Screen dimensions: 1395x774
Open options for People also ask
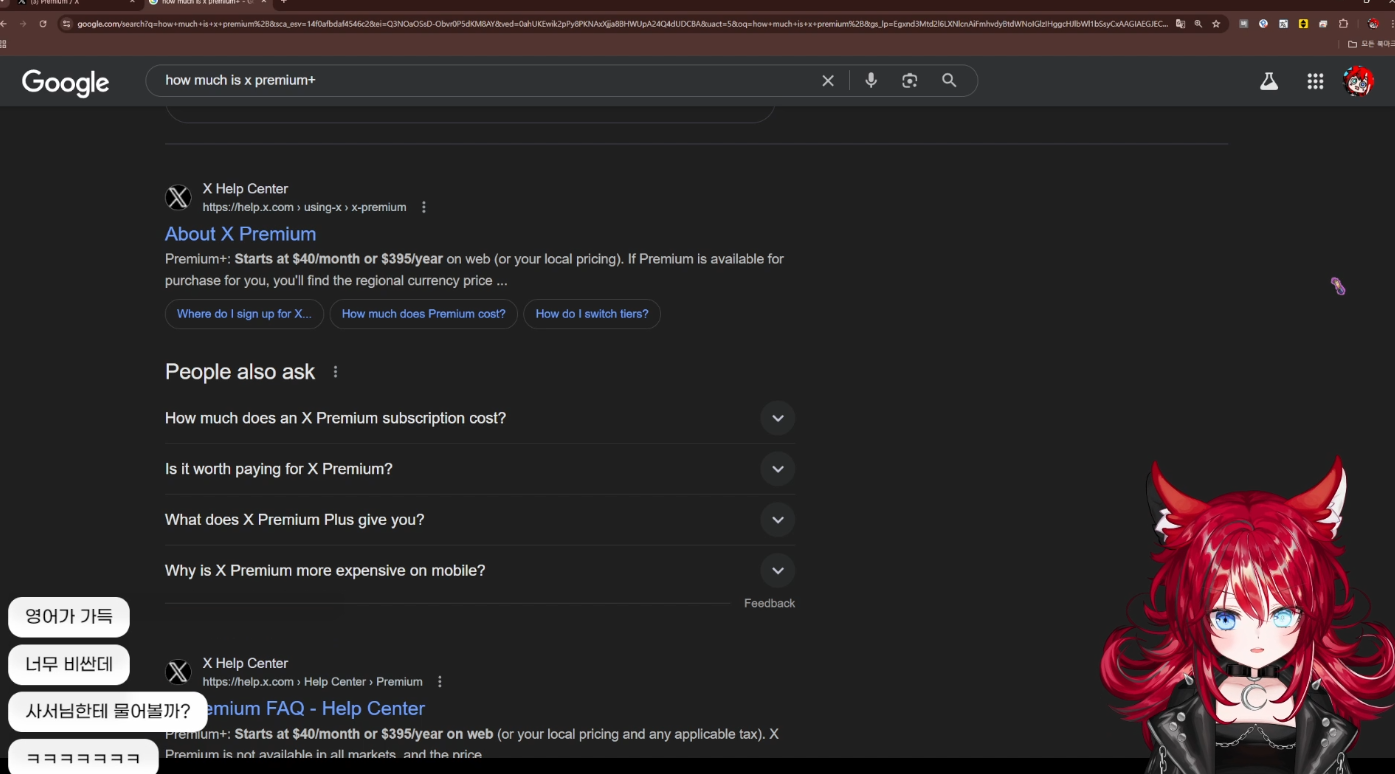point(335,372)
